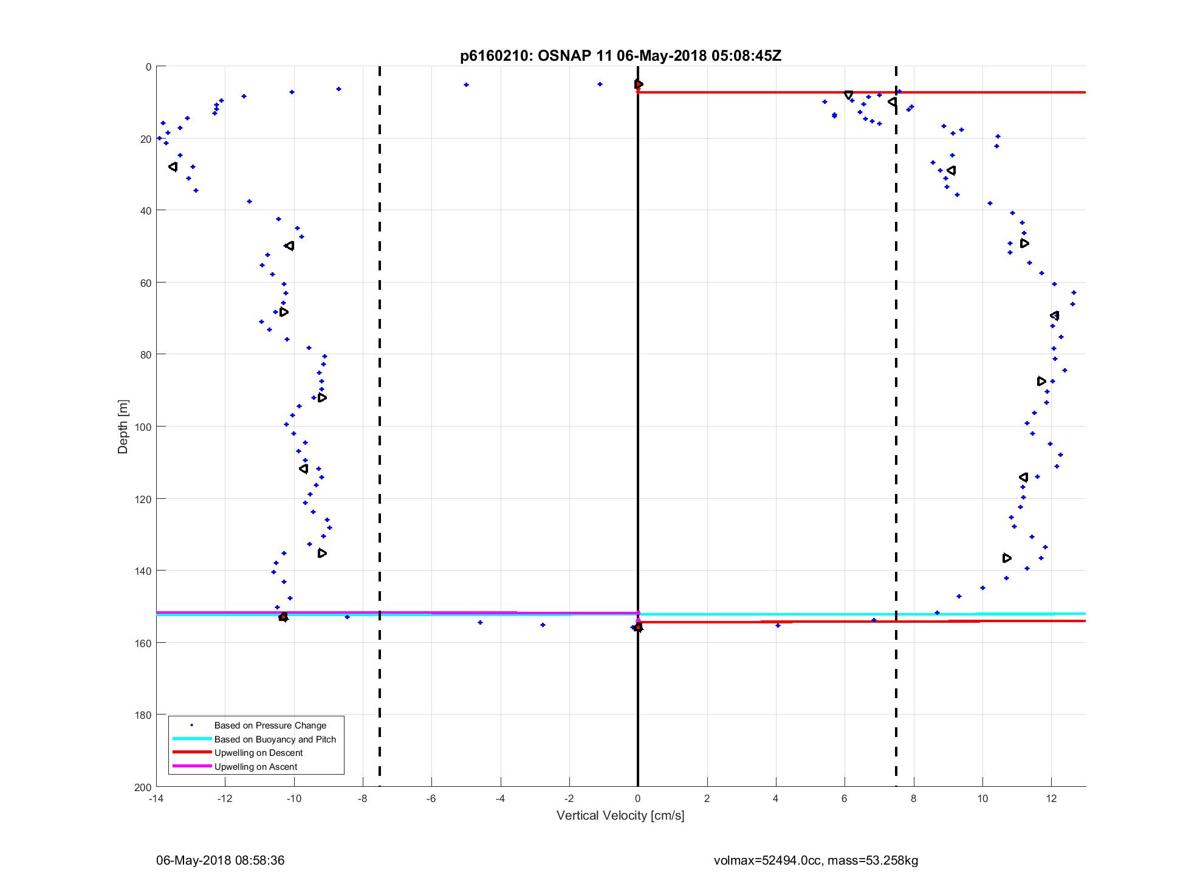Viewport: 1200px width, 885px height.
Task: Click triangle marker near -13.5 cm/s at 28 m
Action: (173, 167)
